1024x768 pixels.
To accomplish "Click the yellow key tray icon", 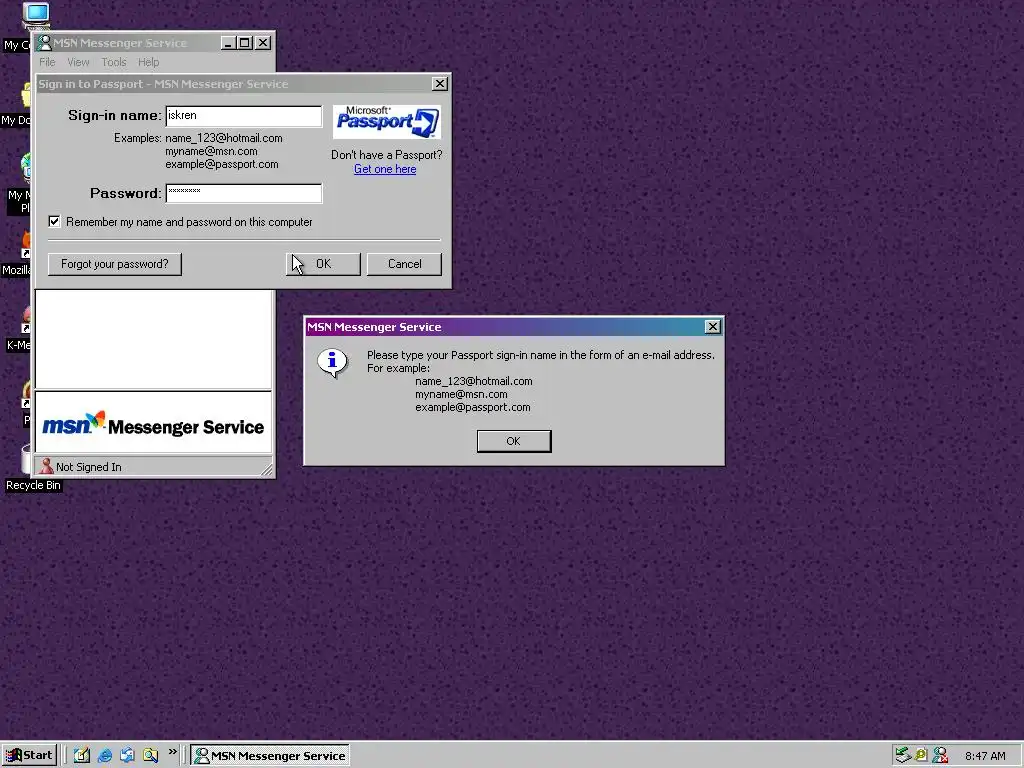I will click(x=921, y=756).
